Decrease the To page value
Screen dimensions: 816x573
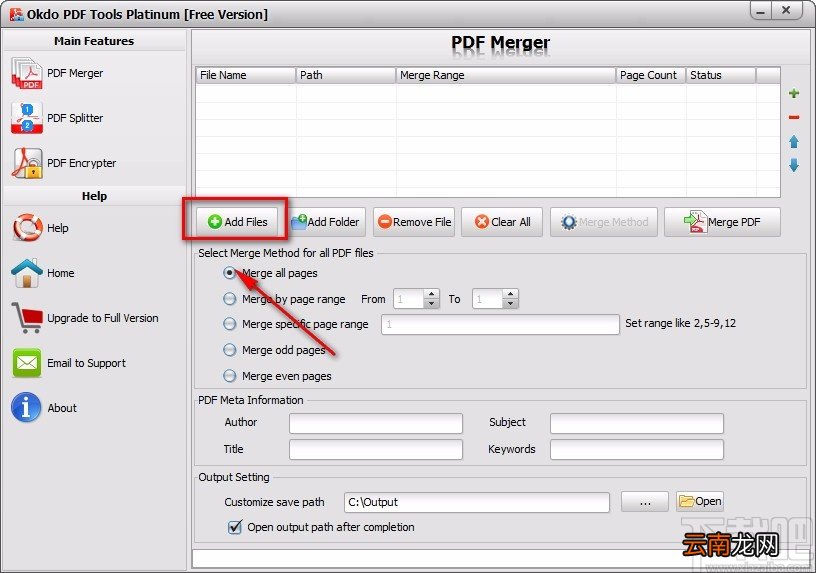click(511, 303)
